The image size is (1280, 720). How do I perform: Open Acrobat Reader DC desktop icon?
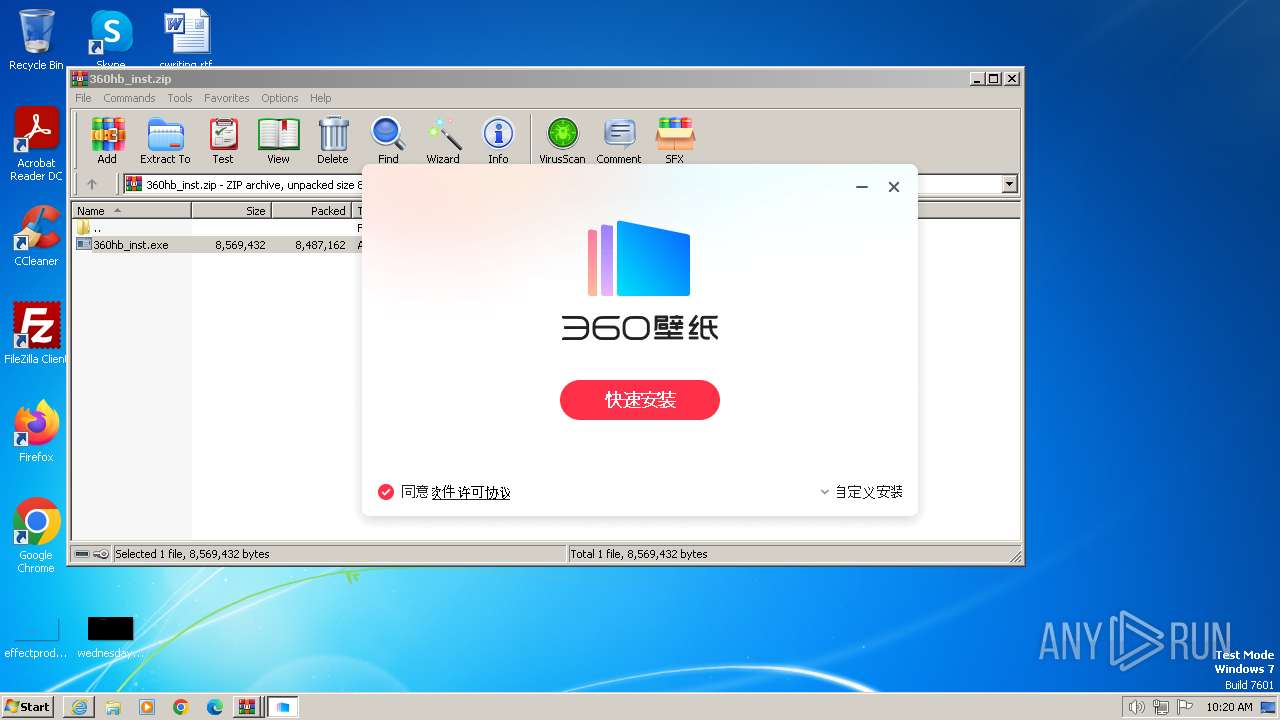click(x=36, y=145)
